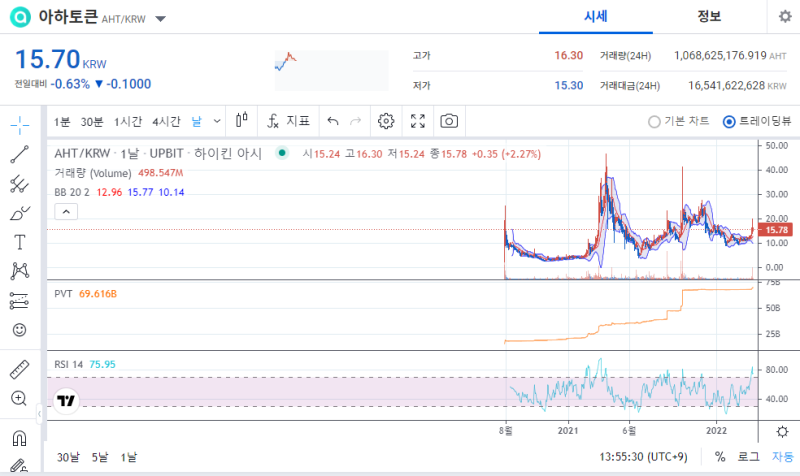Image resolution: width=800 pixels, height=476 pixels.
Task: Set interval to 30분
Action: tap(92, 121)
